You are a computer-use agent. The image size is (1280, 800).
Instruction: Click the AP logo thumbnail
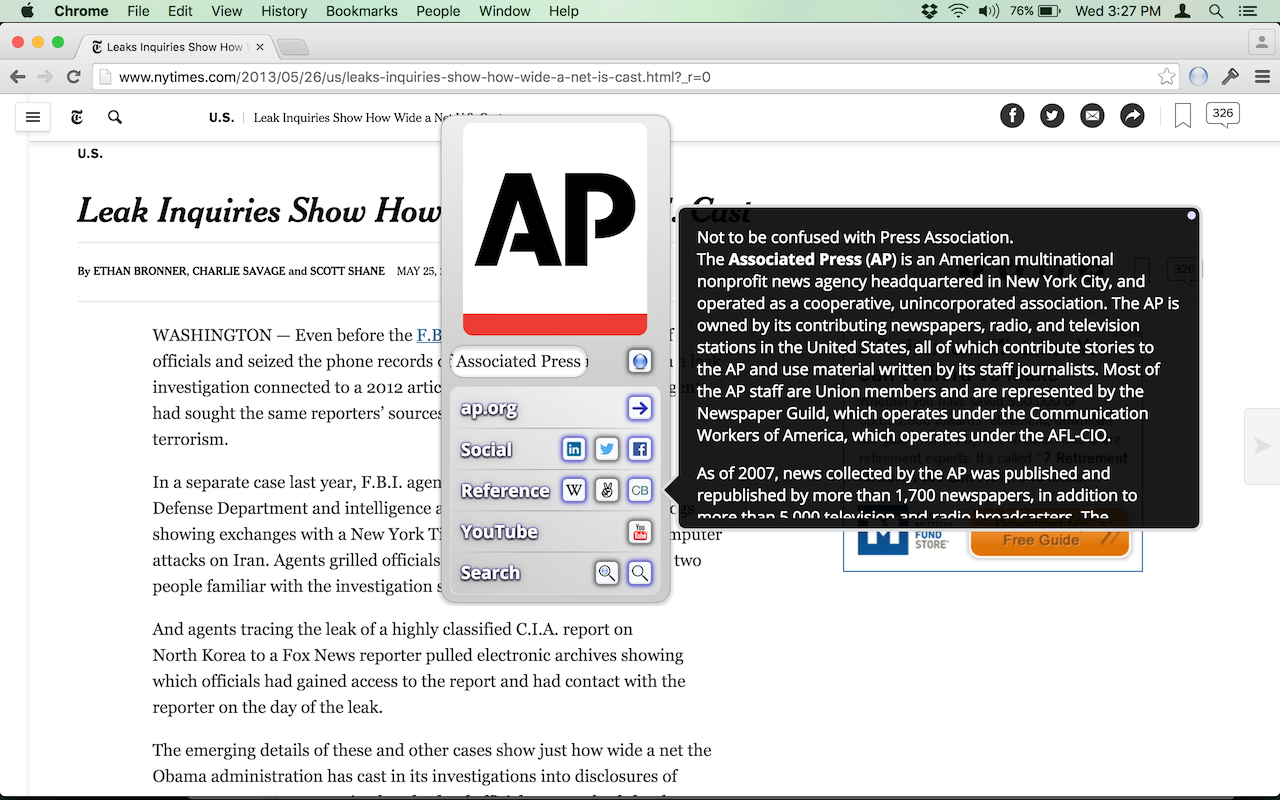(555, 229)
